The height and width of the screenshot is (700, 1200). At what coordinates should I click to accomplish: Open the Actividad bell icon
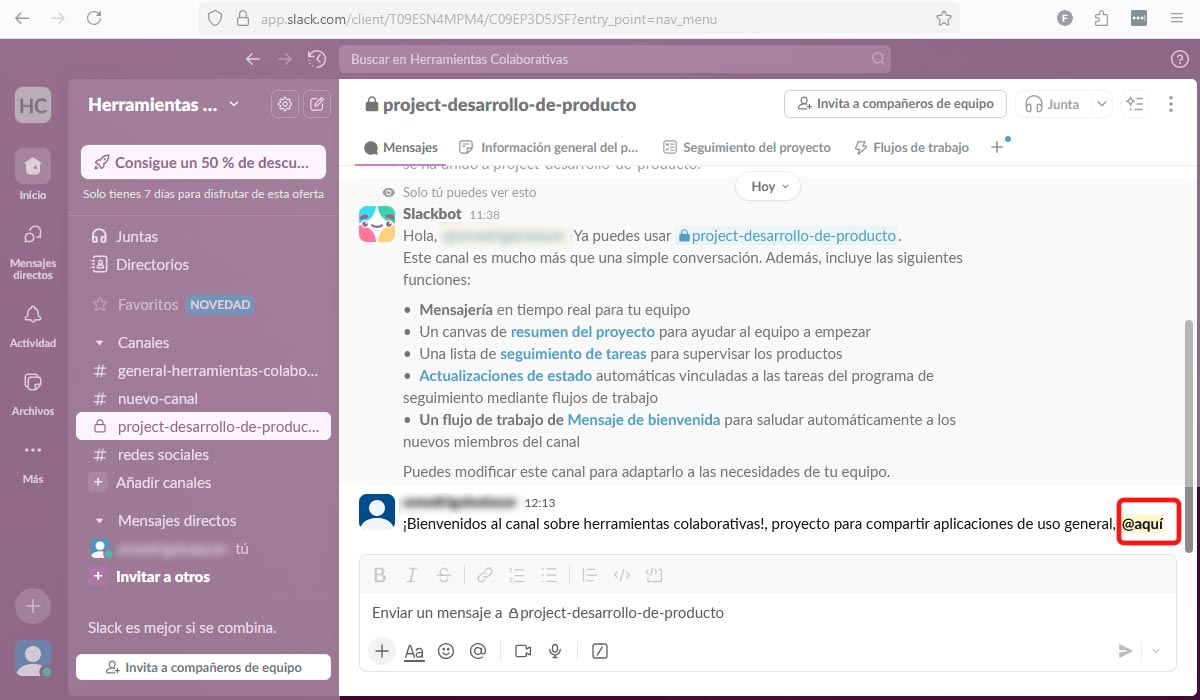click(x=33, y=315)
